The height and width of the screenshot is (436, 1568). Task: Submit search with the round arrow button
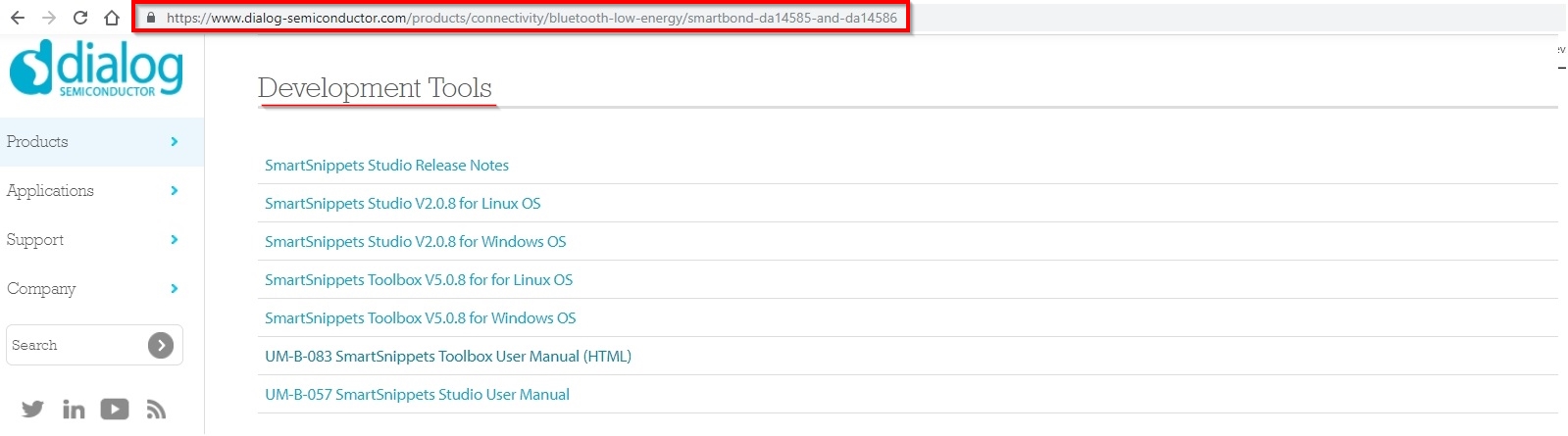pyautogui.click(x=161, y=345)
